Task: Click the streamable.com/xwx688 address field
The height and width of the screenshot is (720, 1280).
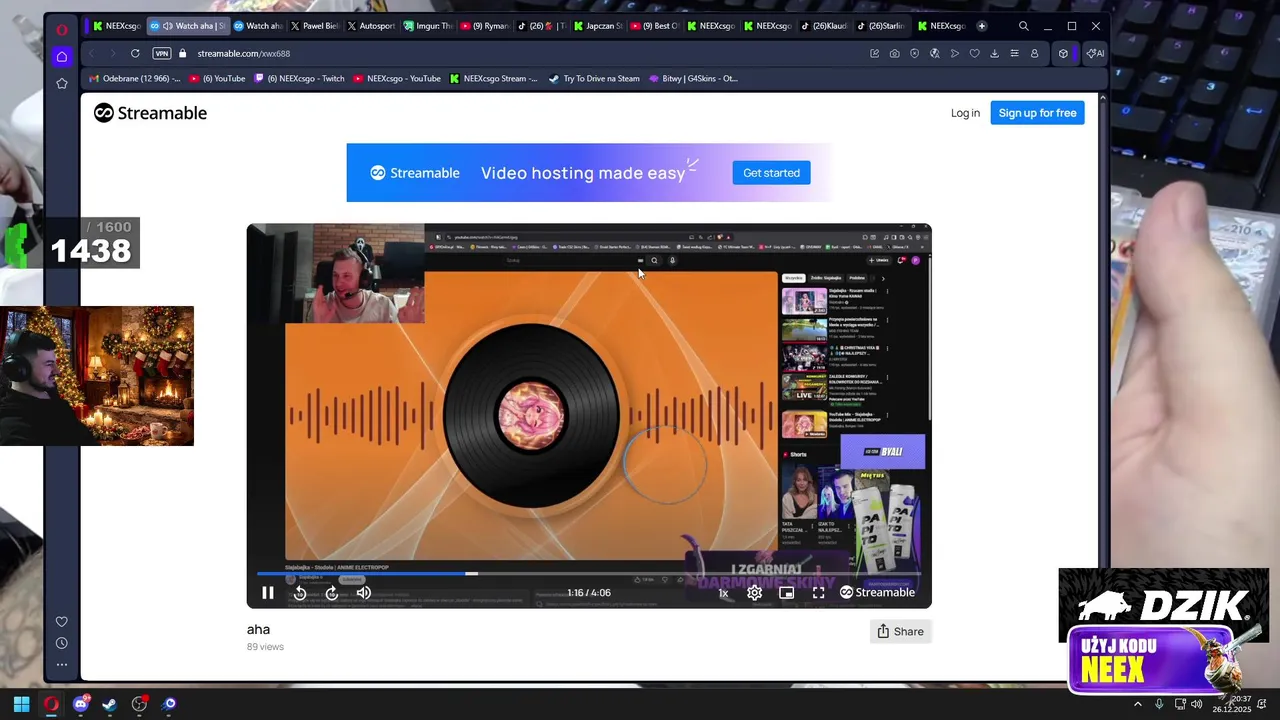Action: tap(243, 53)
